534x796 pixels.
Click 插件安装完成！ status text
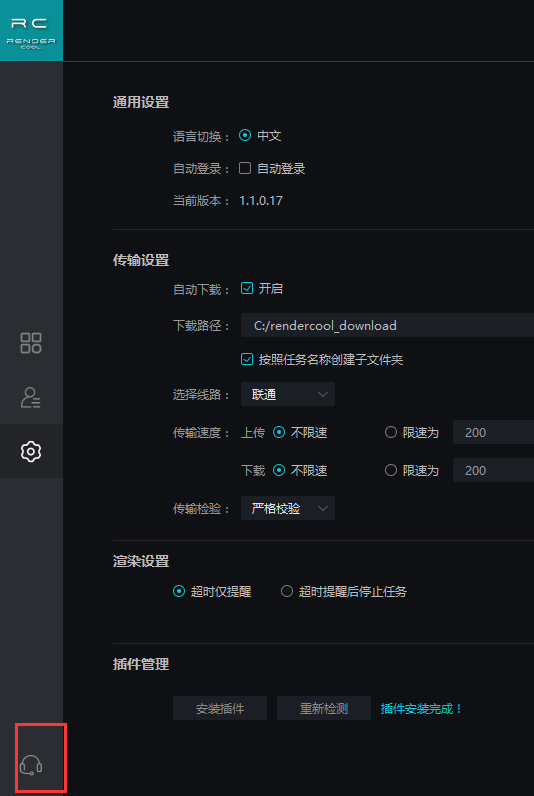422,709
